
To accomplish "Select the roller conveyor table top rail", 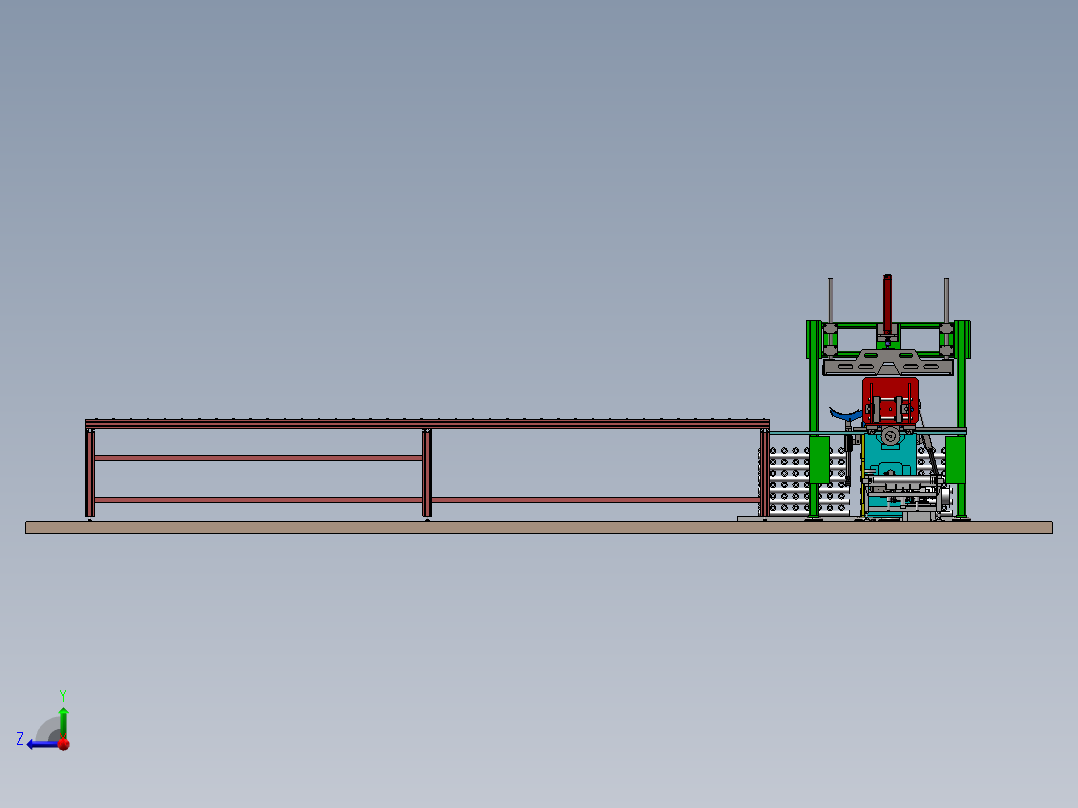I will pos(427,424).
